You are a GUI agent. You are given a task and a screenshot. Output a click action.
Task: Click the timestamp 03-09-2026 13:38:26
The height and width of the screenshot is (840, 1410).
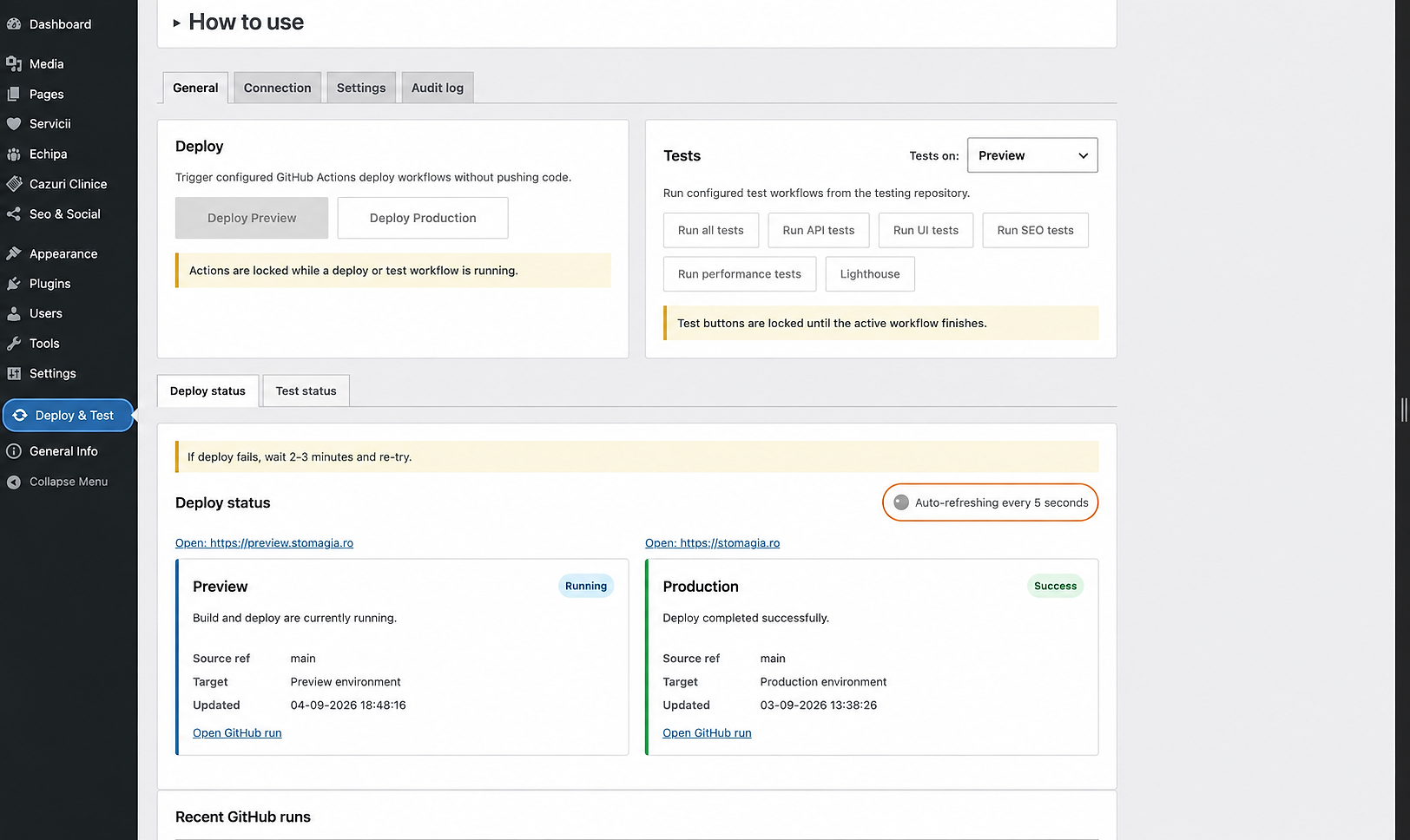tap(819, 705)
